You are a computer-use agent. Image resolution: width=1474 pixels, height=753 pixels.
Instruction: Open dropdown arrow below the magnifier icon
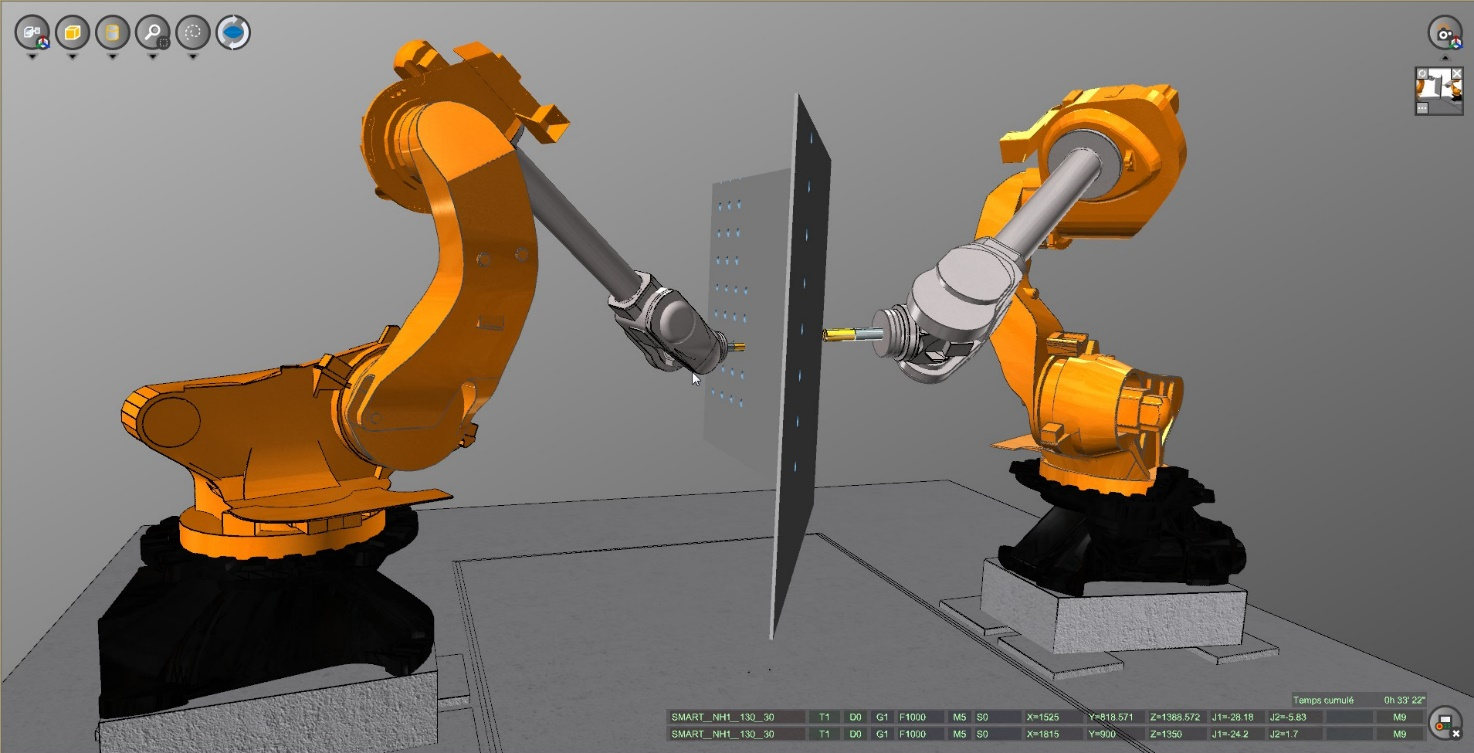click(153, 57)
